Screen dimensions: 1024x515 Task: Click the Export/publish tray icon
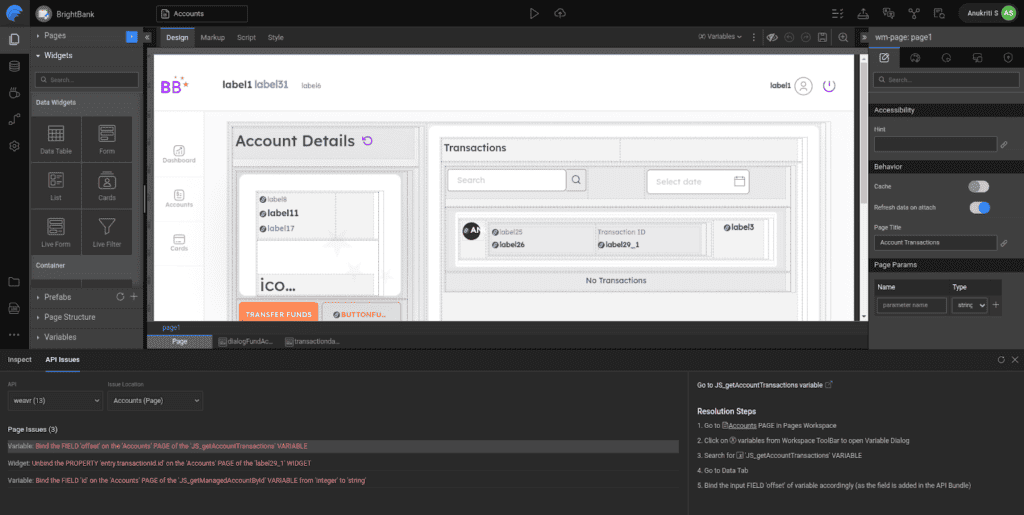coord(863,13)
